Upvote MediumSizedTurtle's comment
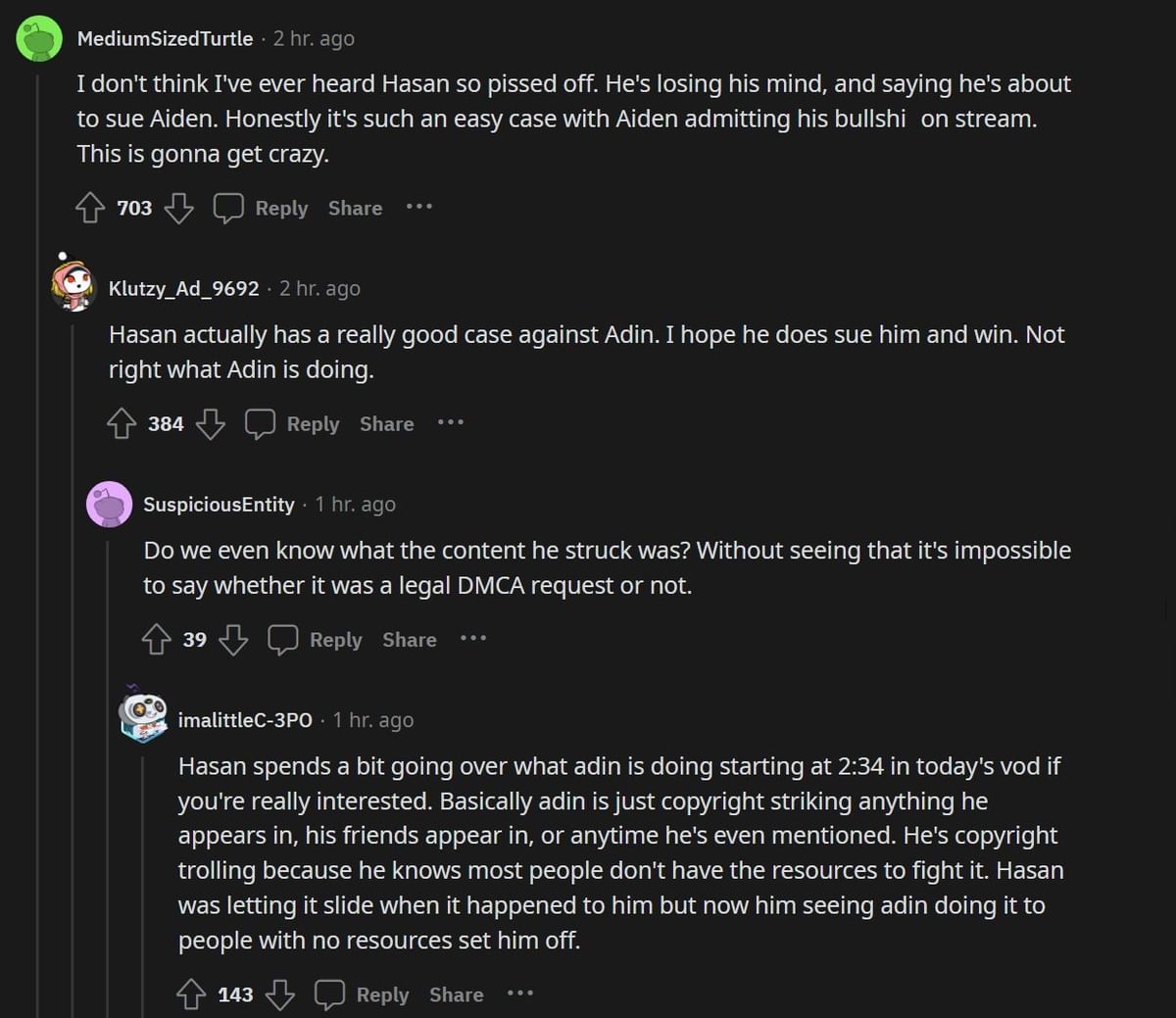Screen dimensions: 1176x1018 [90, 208]
